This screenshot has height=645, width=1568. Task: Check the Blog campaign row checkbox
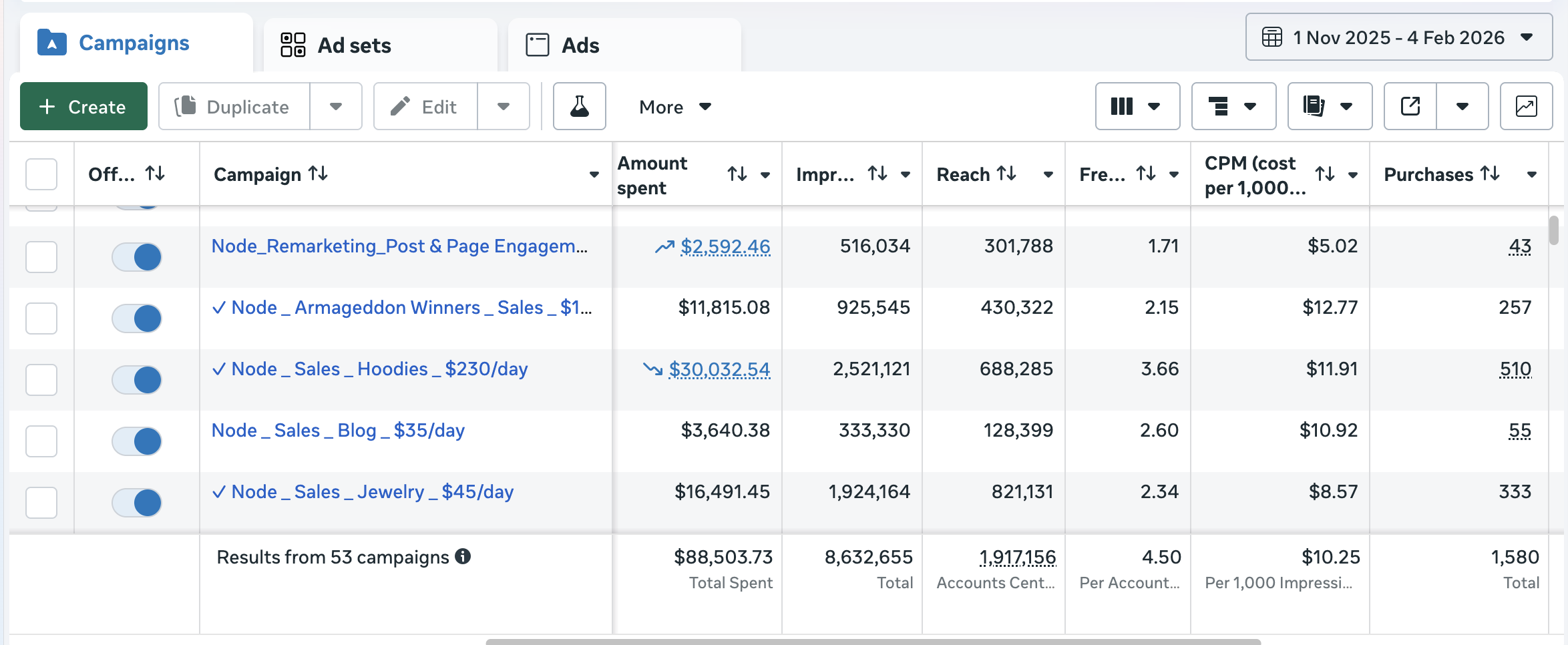click(41, 441)
